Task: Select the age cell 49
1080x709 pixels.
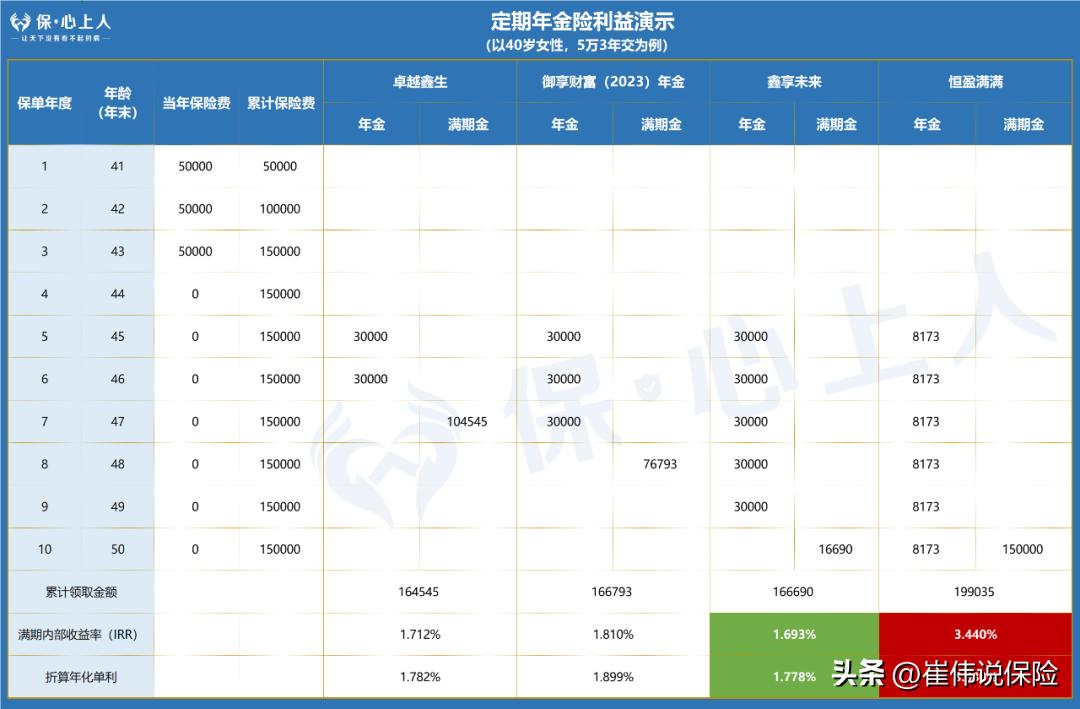Action: coord(118,507)
